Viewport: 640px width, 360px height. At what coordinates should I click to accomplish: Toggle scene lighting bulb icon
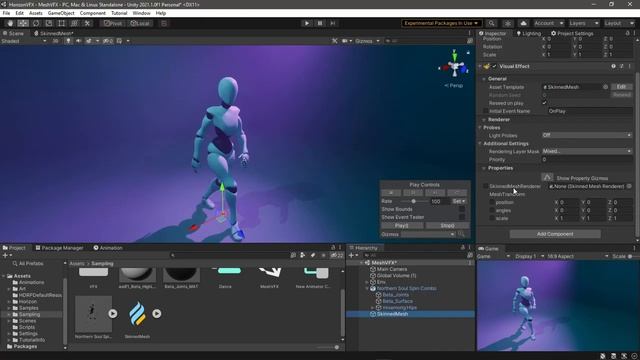pyautogui.click(x=68, y=41)
